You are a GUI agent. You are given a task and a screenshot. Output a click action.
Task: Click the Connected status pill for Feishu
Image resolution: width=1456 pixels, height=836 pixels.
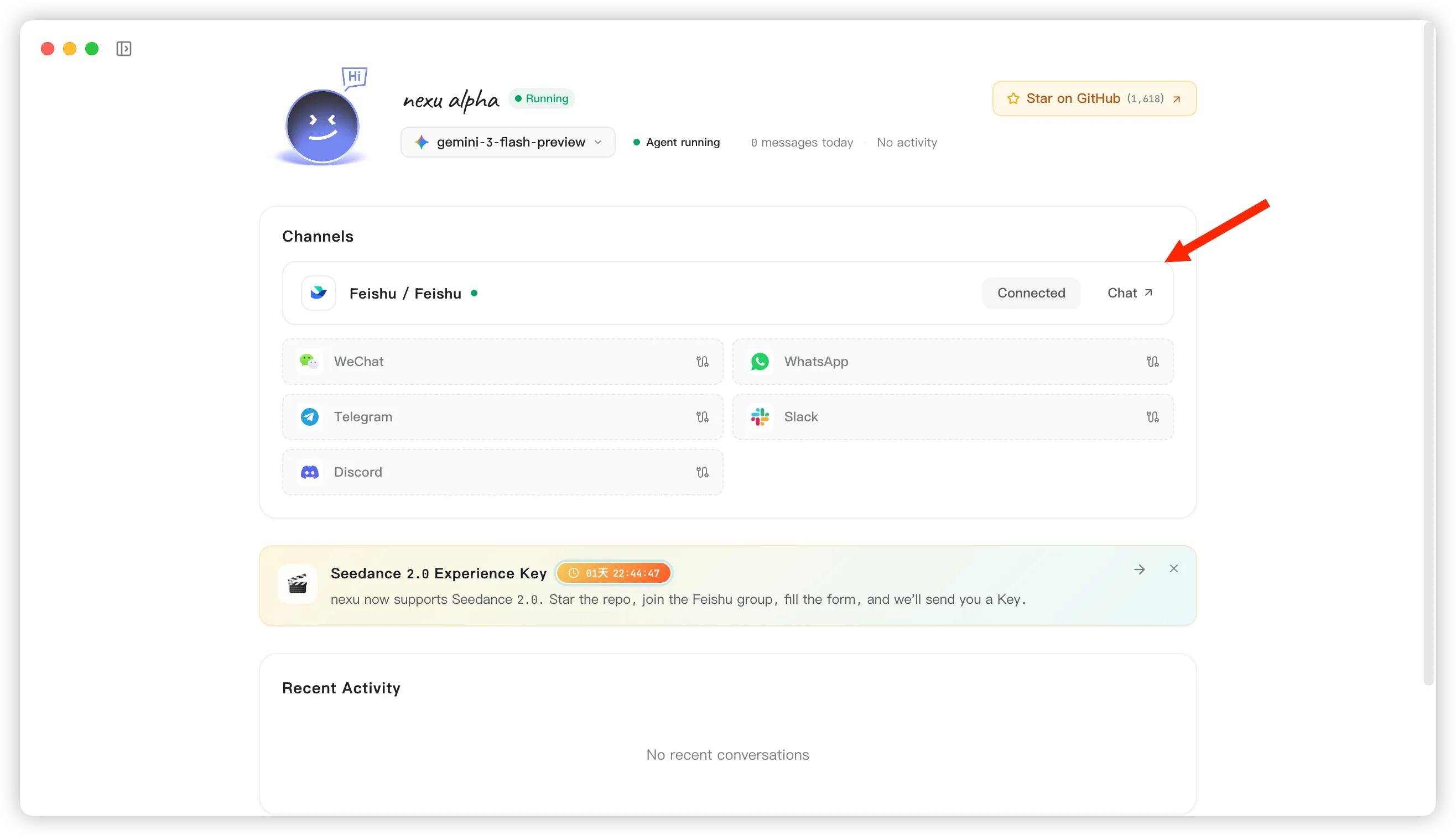(1031, 293)
